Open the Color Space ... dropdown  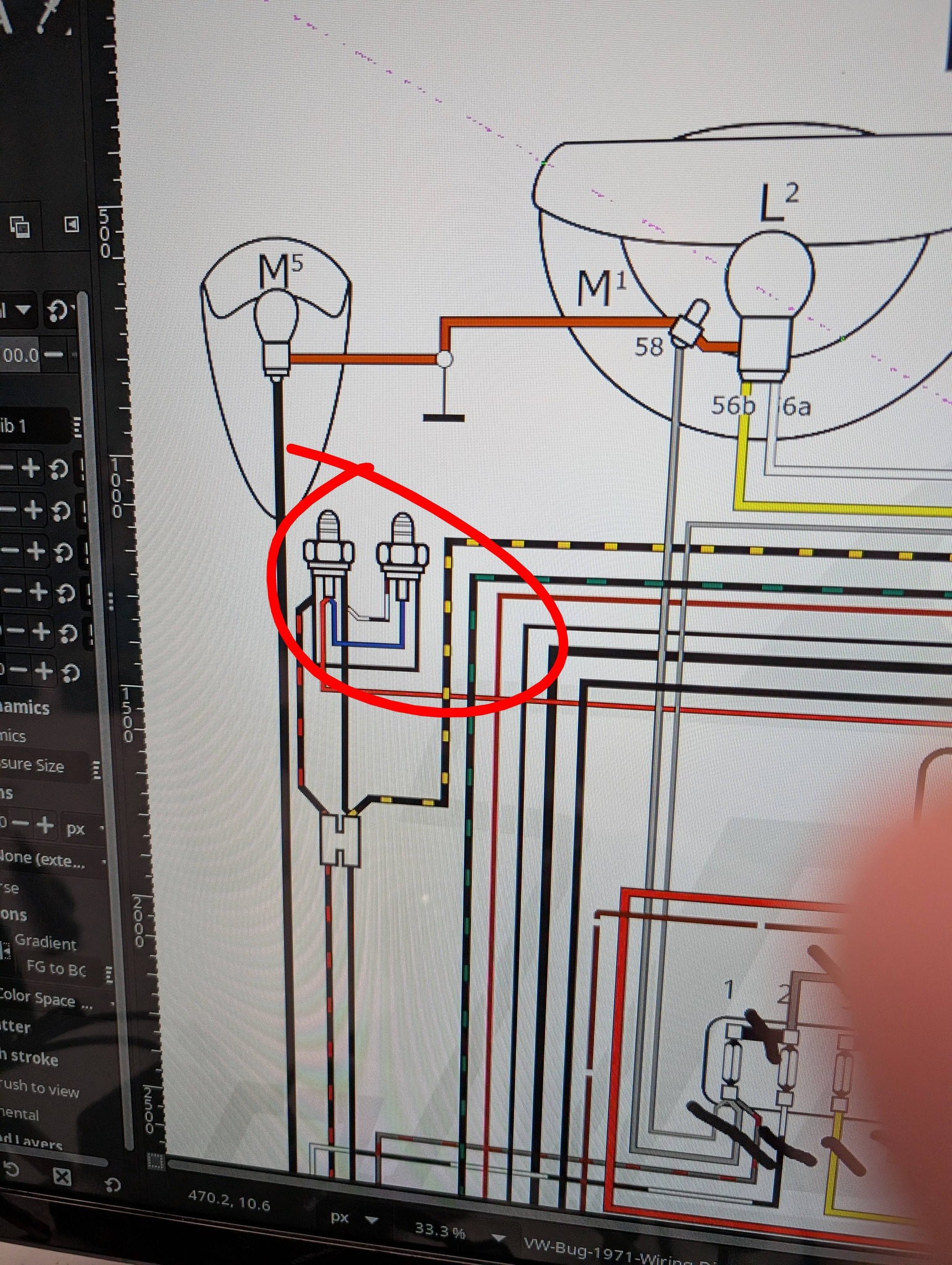click(57, 999)
